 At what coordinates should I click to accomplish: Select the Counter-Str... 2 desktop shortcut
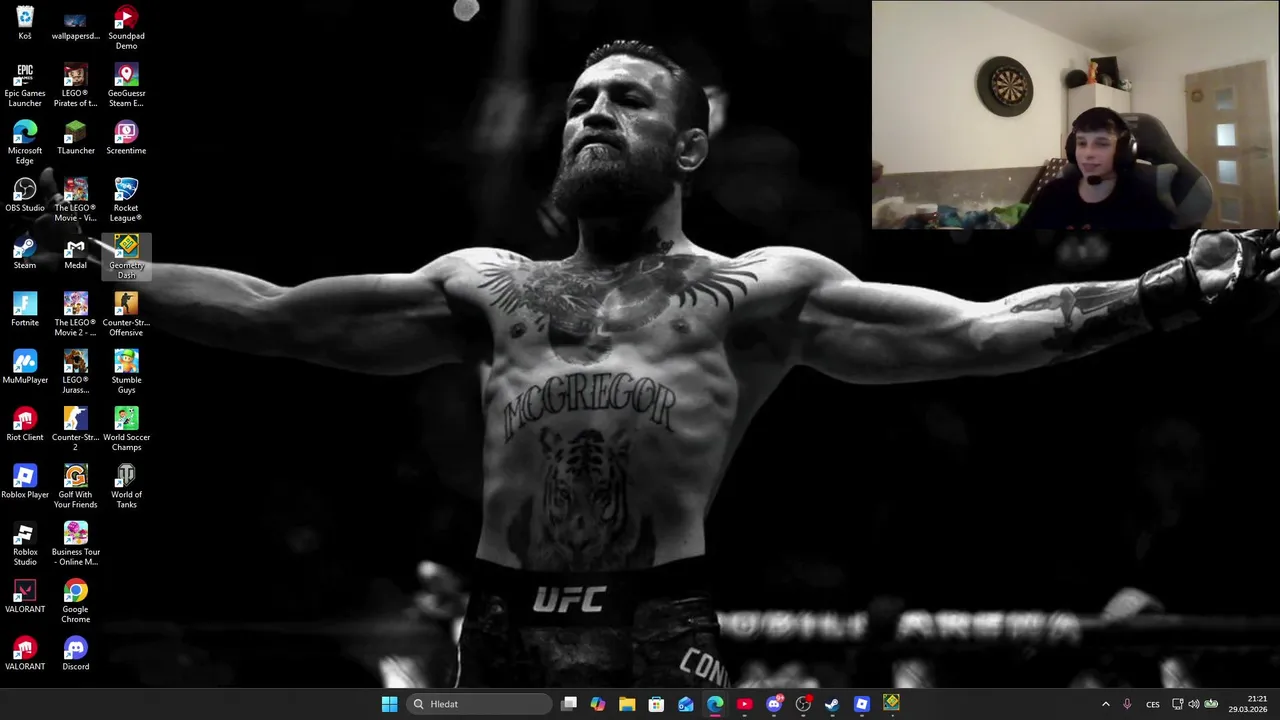76,430
